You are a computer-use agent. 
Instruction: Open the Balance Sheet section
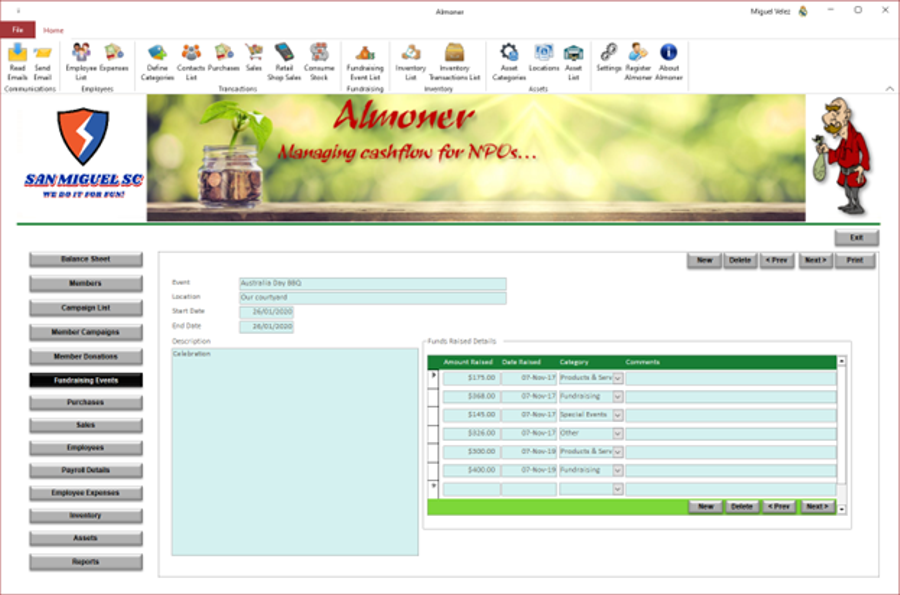tap(86, 259)
